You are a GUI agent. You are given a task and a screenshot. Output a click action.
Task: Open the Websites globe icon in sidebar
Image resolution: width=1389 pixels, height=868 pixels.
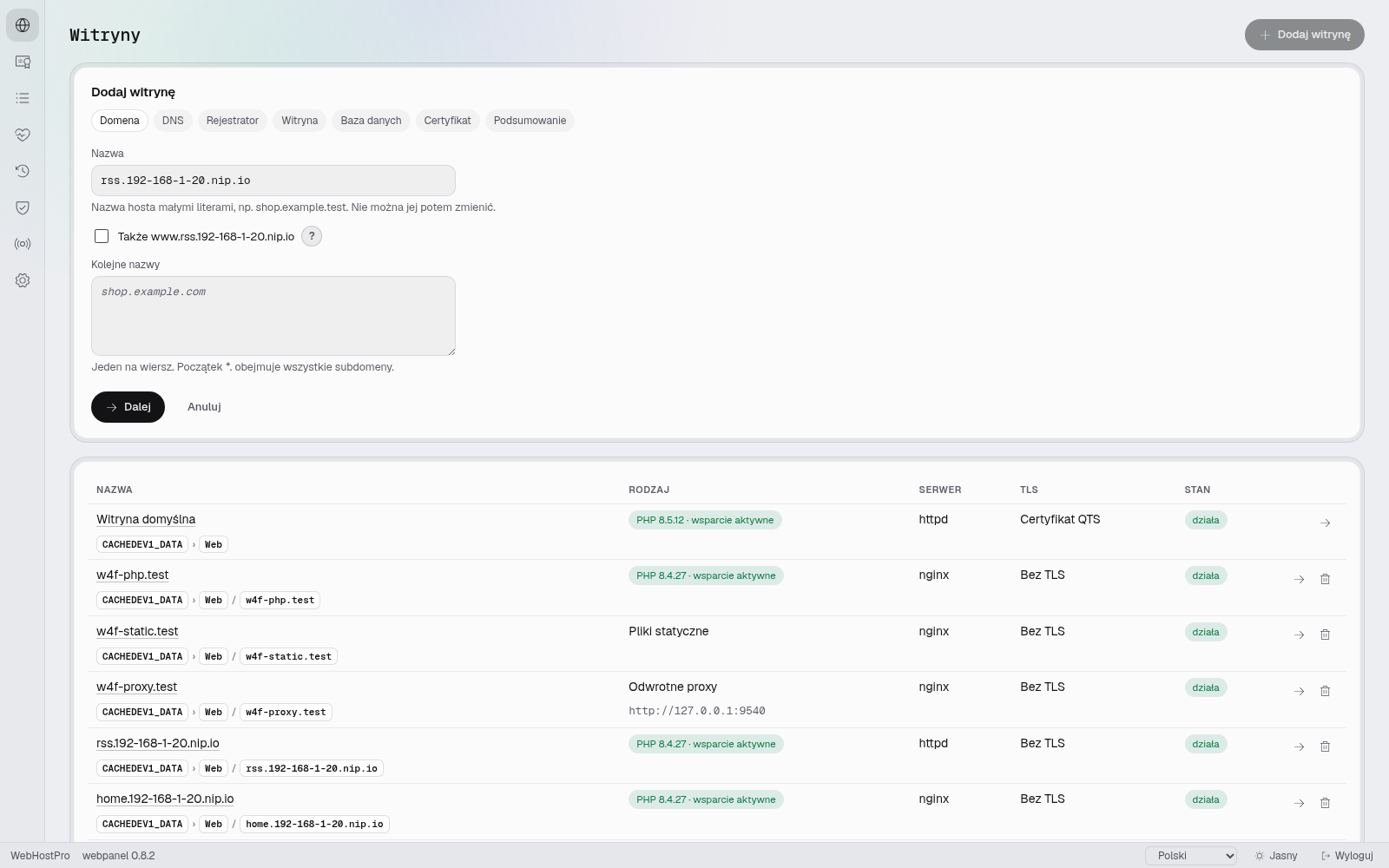pyautogui.click(x=23, y=25)
